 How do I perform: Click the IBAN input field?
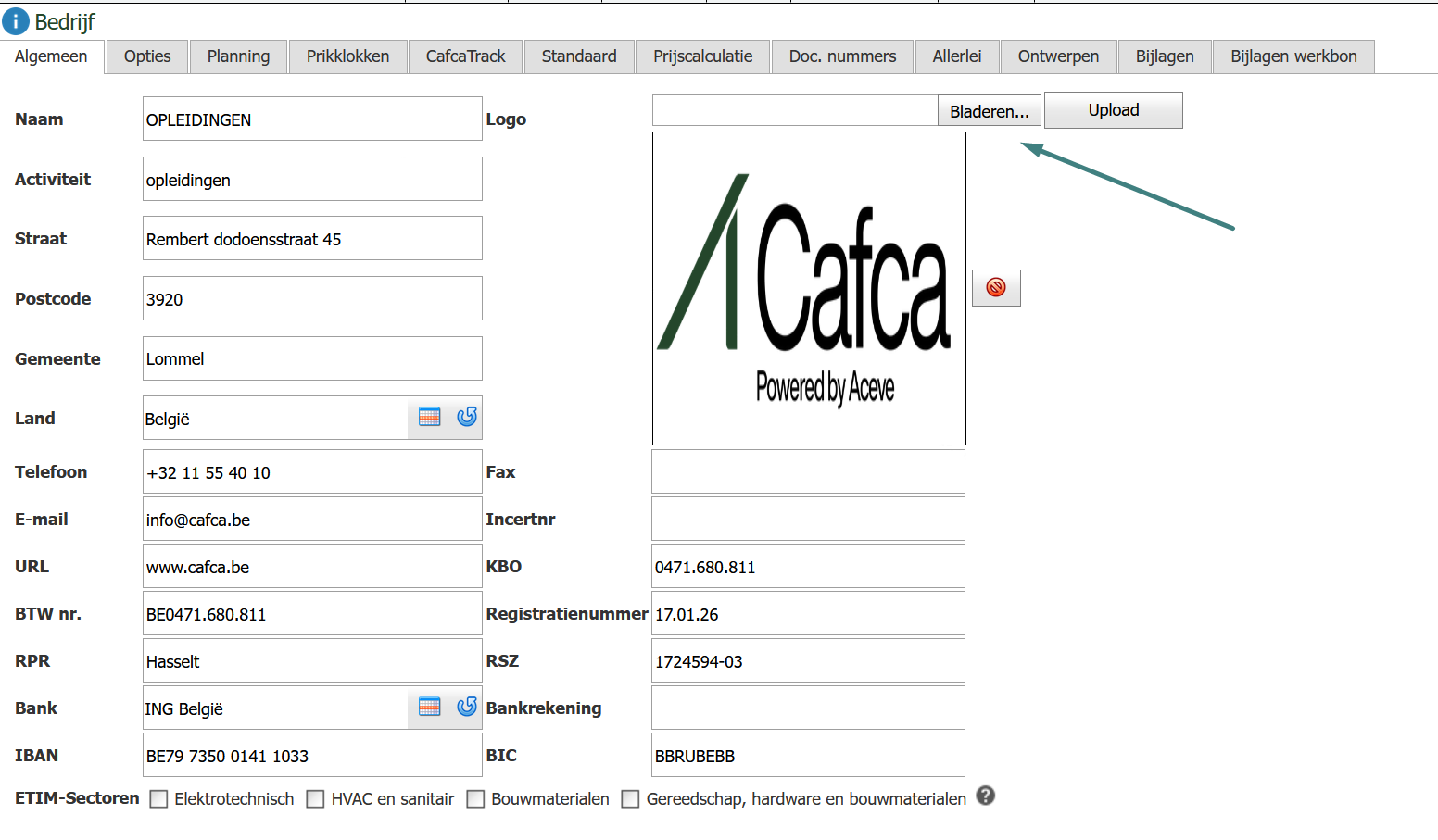[312, 755]
